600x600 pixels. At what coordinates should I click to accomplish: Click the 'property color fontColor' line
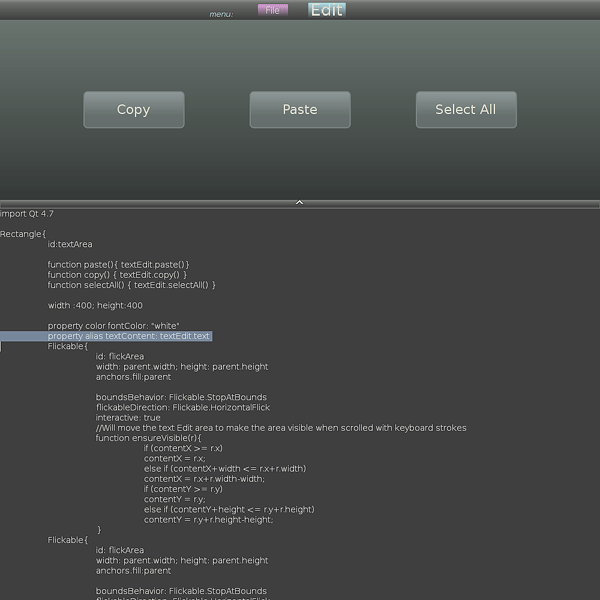point(113,326)
